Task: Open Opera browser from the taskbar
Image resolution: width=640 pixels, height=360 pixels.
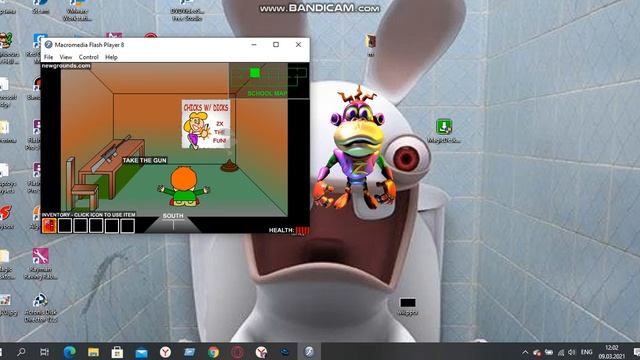Action: [238, 351]
